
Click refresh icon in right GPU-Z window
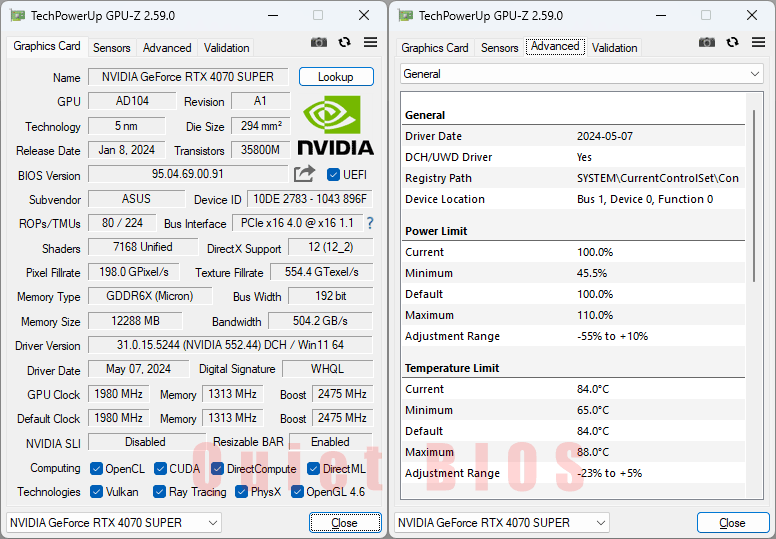tap(732, 43)
